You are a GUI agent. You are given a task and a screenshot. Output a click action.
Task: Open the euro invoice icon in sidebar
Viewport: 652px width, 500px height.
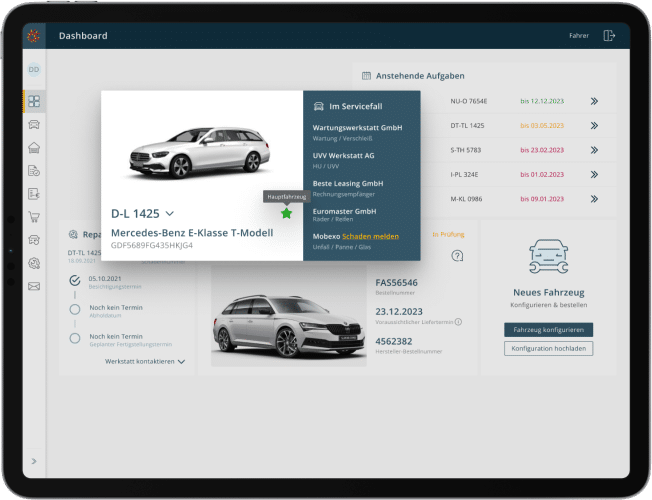point(34,194)
